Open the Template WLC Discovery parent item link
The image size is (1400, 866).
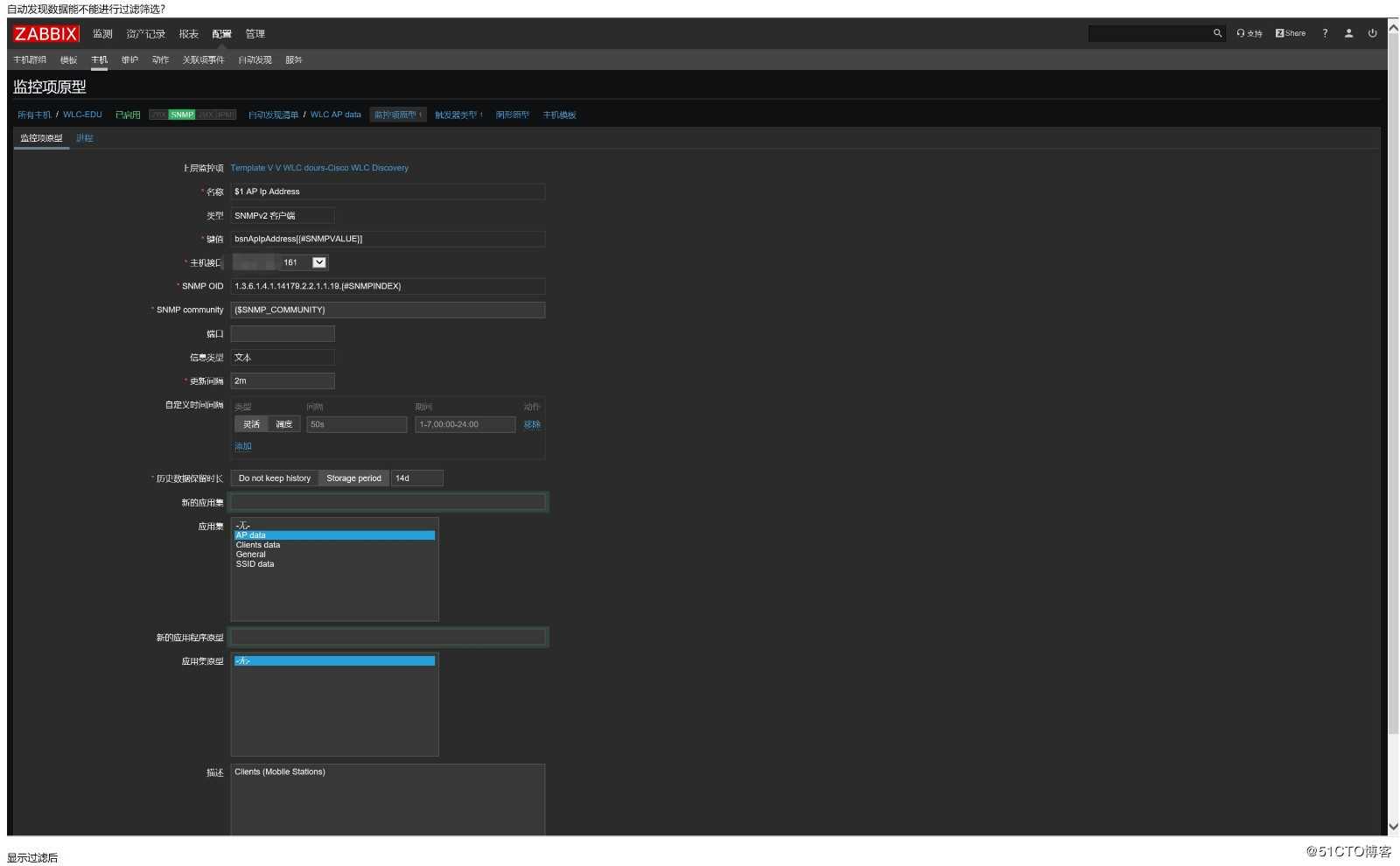coord(319,168)
